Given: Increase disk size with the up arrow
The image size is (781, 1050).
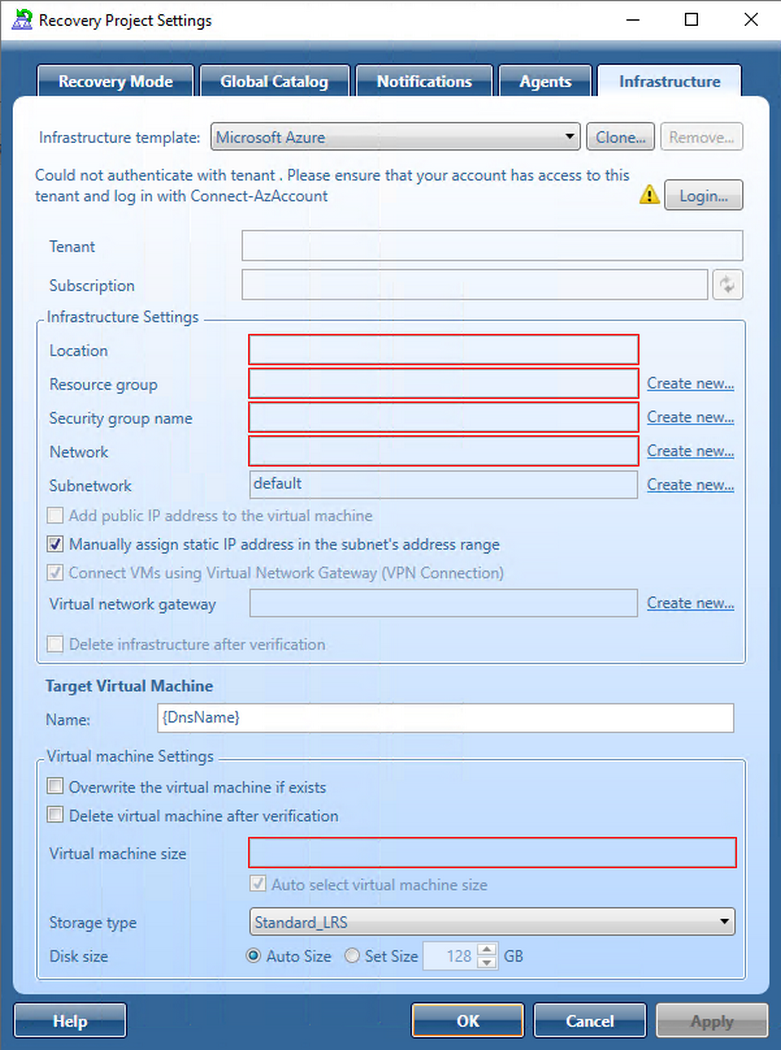Looking at the screenshot, I should tap(487, 949).
